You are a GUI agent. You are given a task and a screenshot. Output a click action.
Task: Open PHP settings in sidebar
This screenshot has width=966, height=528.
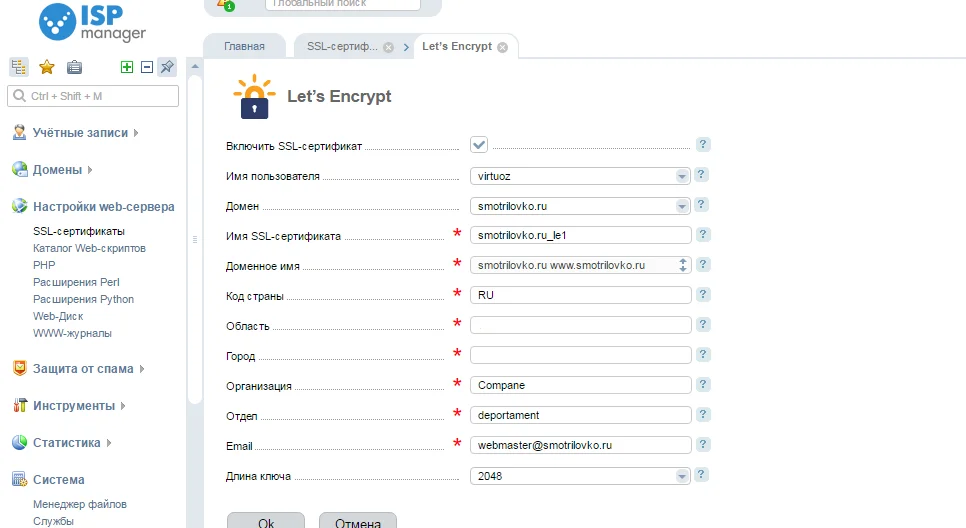tap(44, 265)
